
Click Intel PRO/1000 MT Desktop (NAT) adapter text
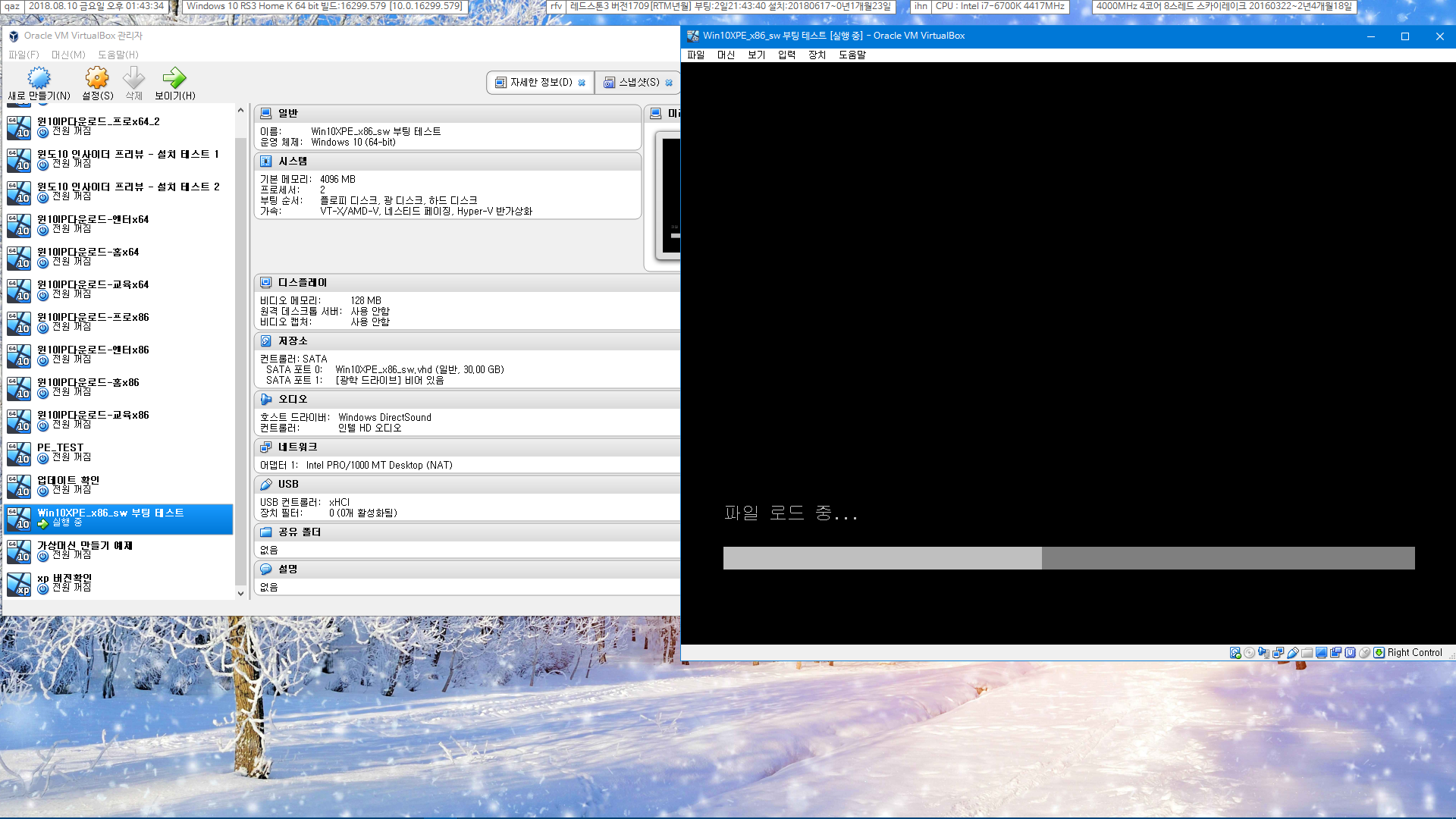(x=379, y=465)
